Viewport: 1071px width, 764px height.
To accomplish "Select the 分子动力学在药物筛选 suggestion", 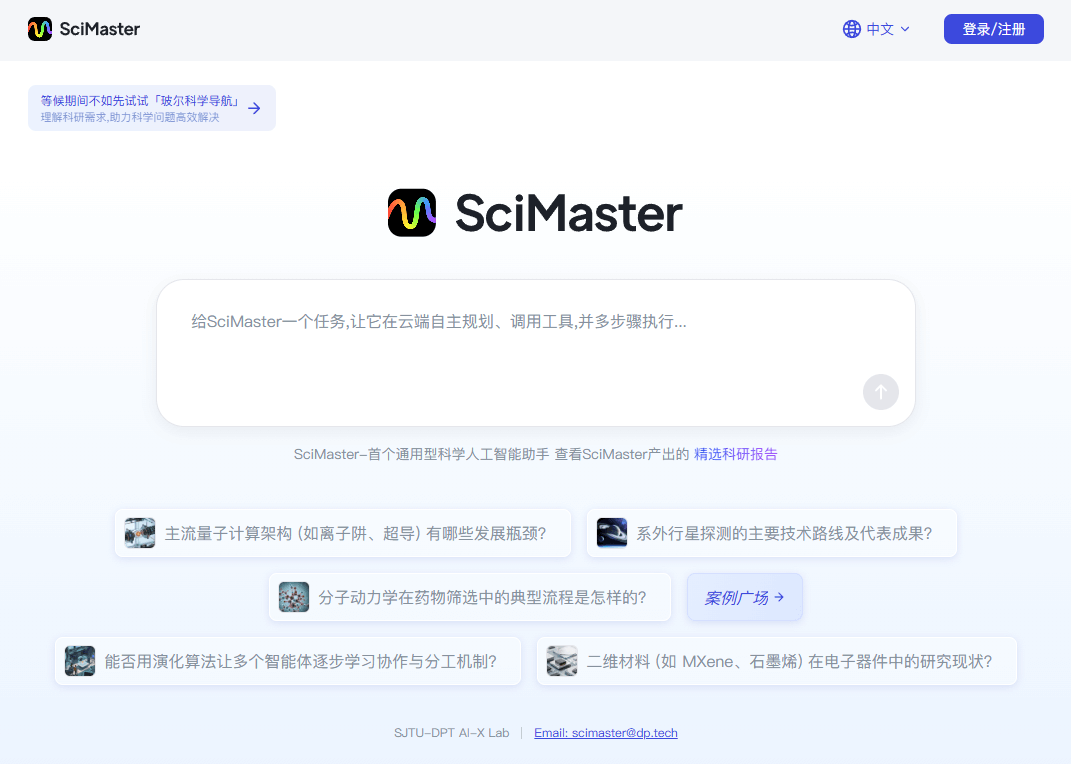I will pos(470,597).
